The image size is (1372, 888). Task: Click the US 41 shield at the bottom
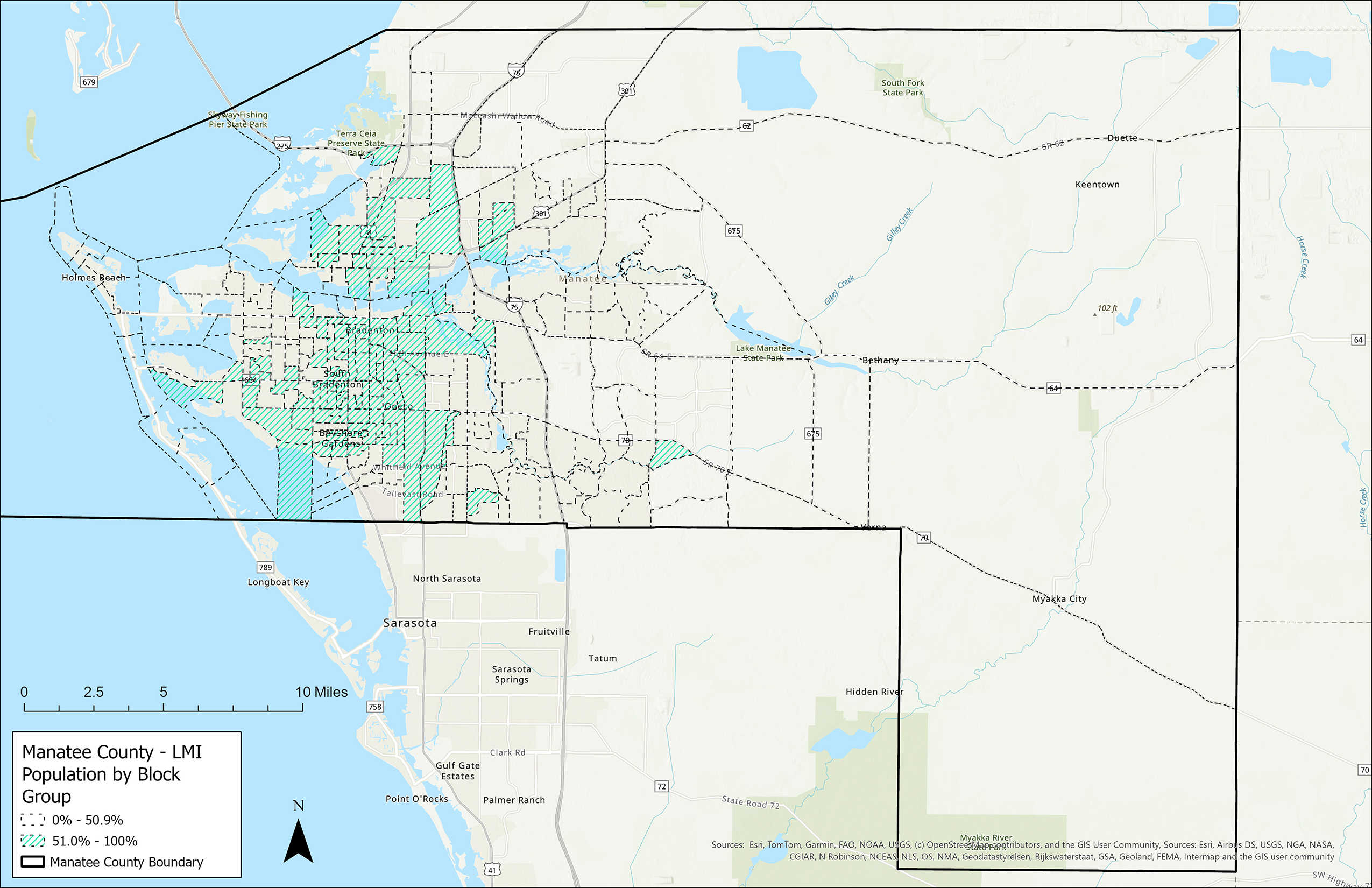point(491,870)
